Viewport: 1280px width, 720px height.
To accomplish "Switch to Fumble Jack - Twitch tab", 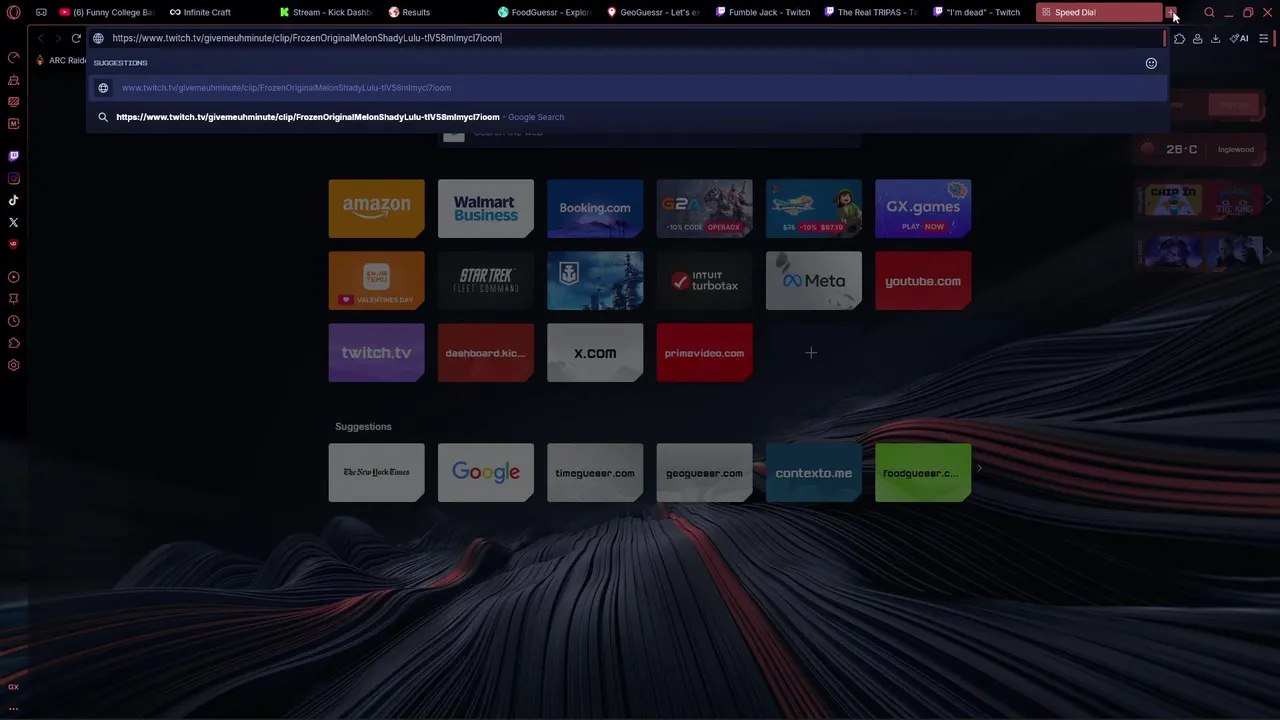I will click(763, 12).
